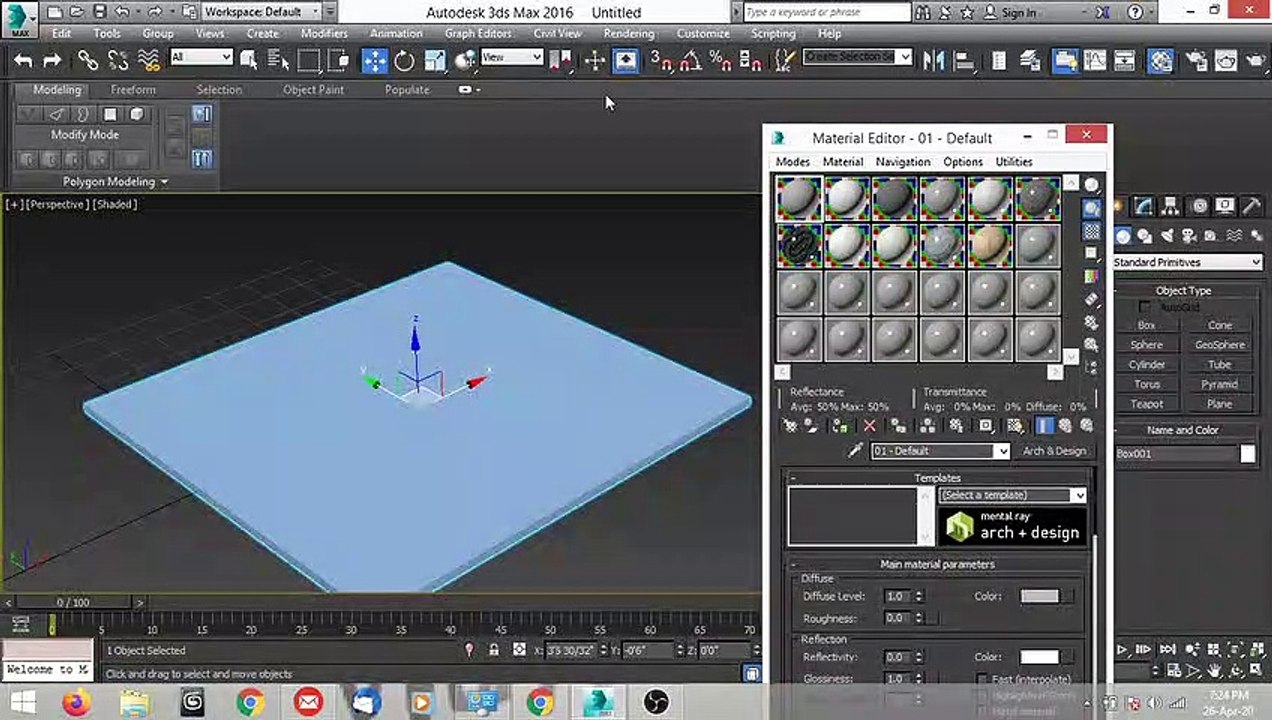The width and height of the screenshot is (1272, 720).
Task: Pick material from object eyedropper
Action: pyautogui.click(x=855, y=451)
